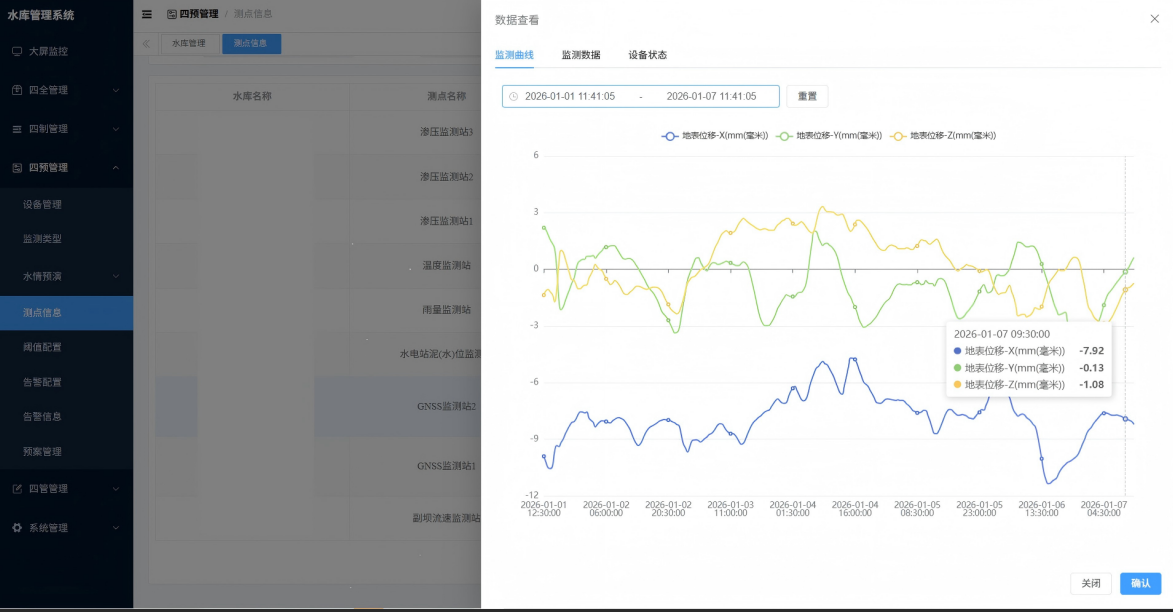Screen dimensions: 1173x612
Task: Click the 四全管理 sidebar icon
Action: [x=17, y=90]
